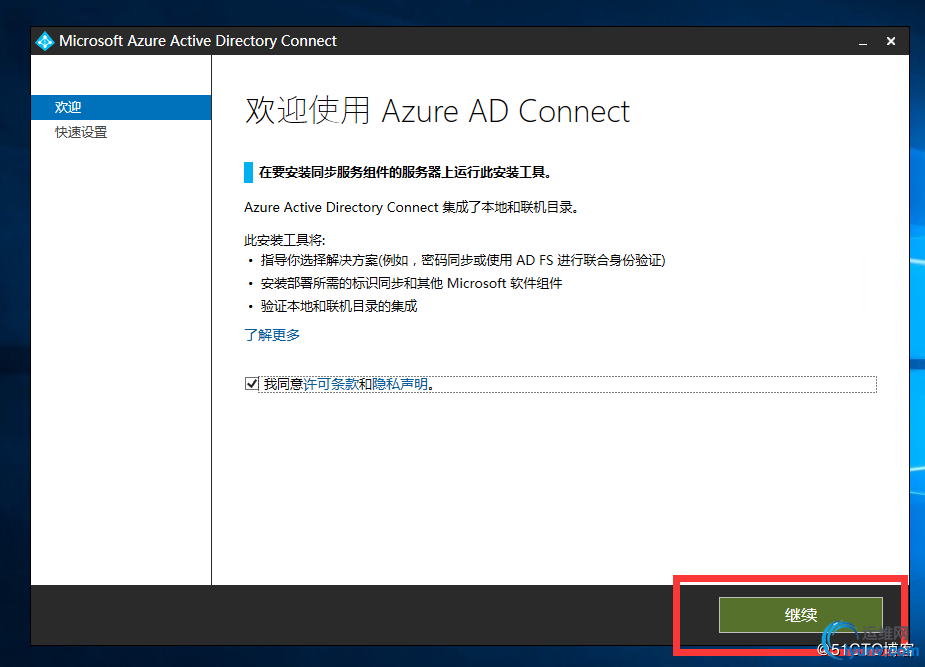Open the 隐私声明 link

coord(400,384)
